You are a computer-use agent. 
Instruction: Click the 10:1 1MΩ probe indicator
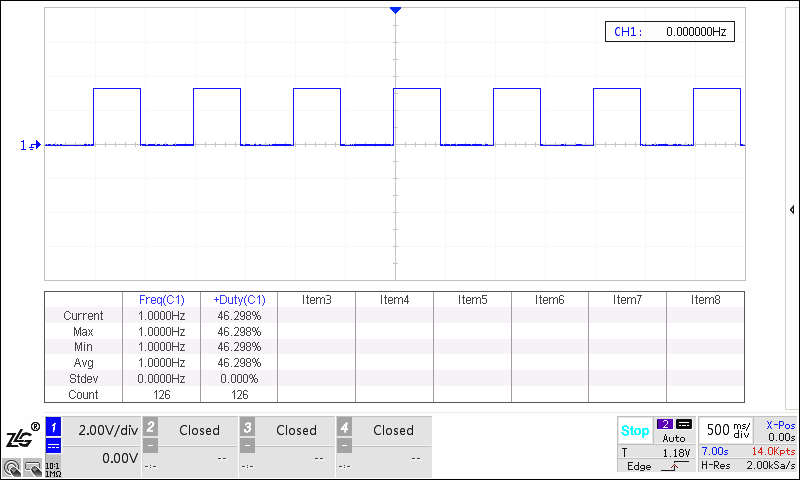[x=53, y=470]
